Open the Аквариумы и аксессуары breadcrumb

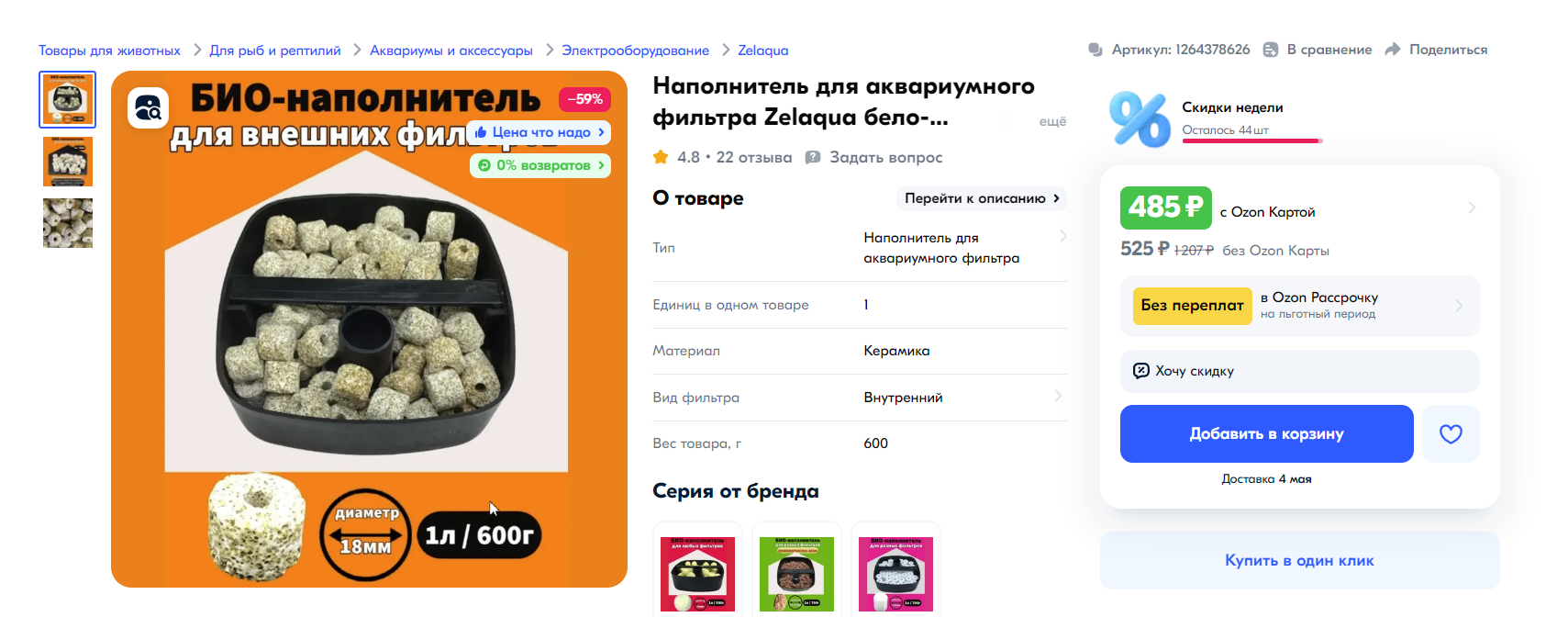[451, 50]
